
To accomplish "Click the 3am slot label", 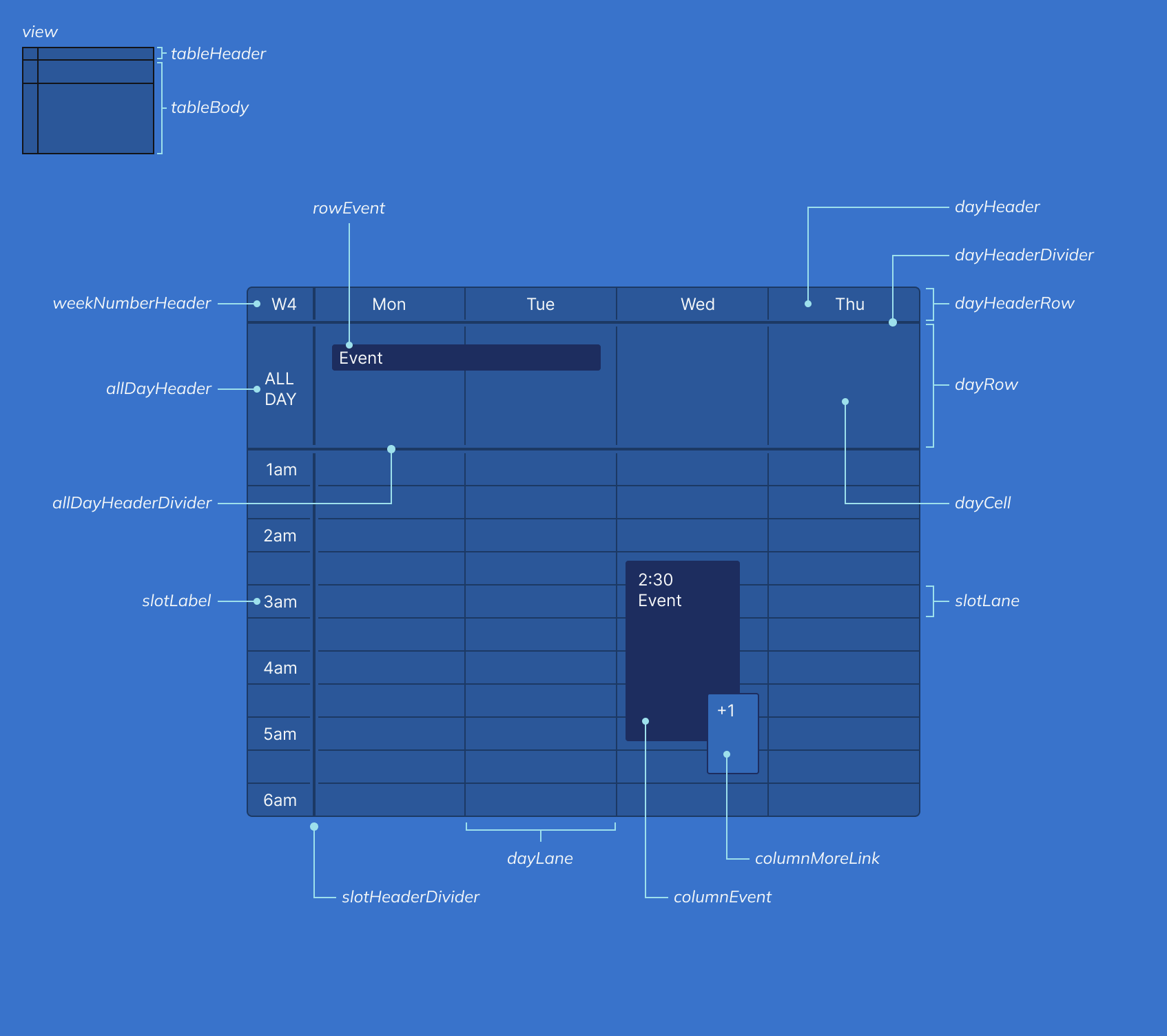I will (280, 601).
